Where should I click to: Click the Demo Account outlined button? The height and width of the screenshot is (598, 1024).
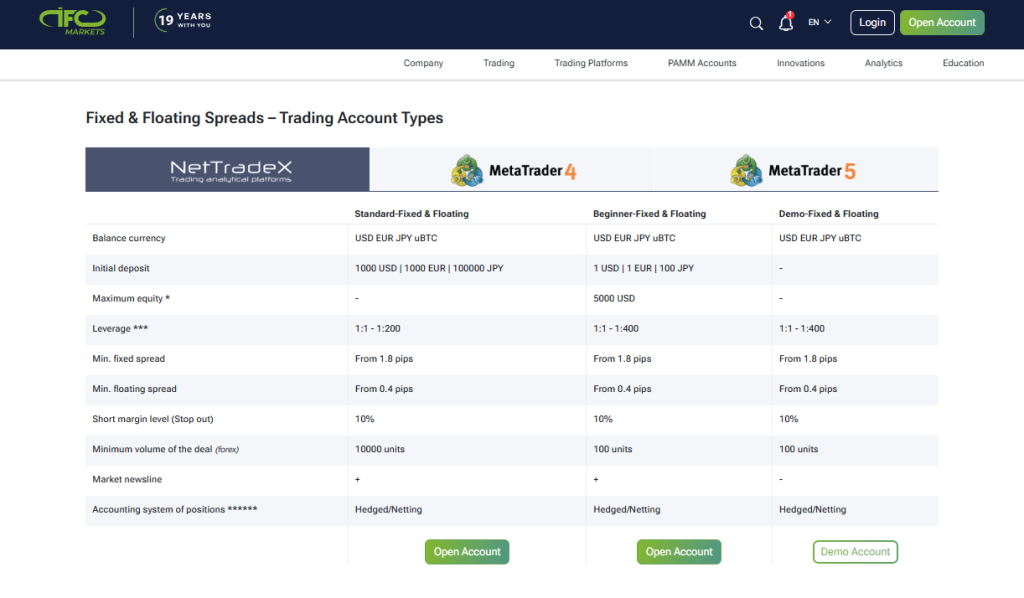click(x=855, y=551)
